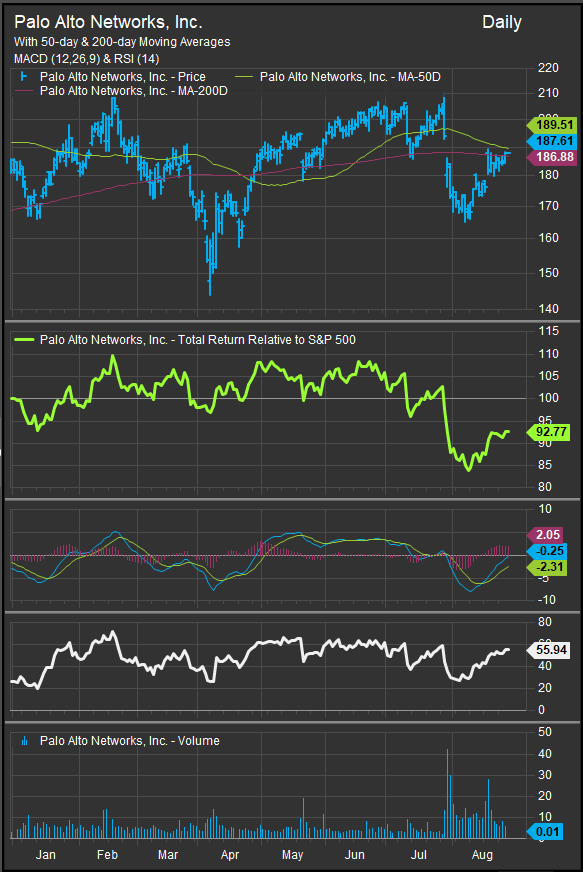Select the Price legend entry
The image size is (583, 872).
122,77
